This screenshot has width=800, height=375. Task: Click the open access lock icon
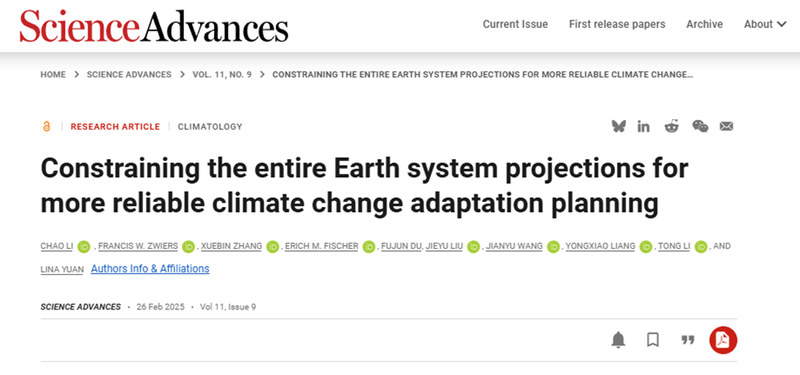pos(46,127)
